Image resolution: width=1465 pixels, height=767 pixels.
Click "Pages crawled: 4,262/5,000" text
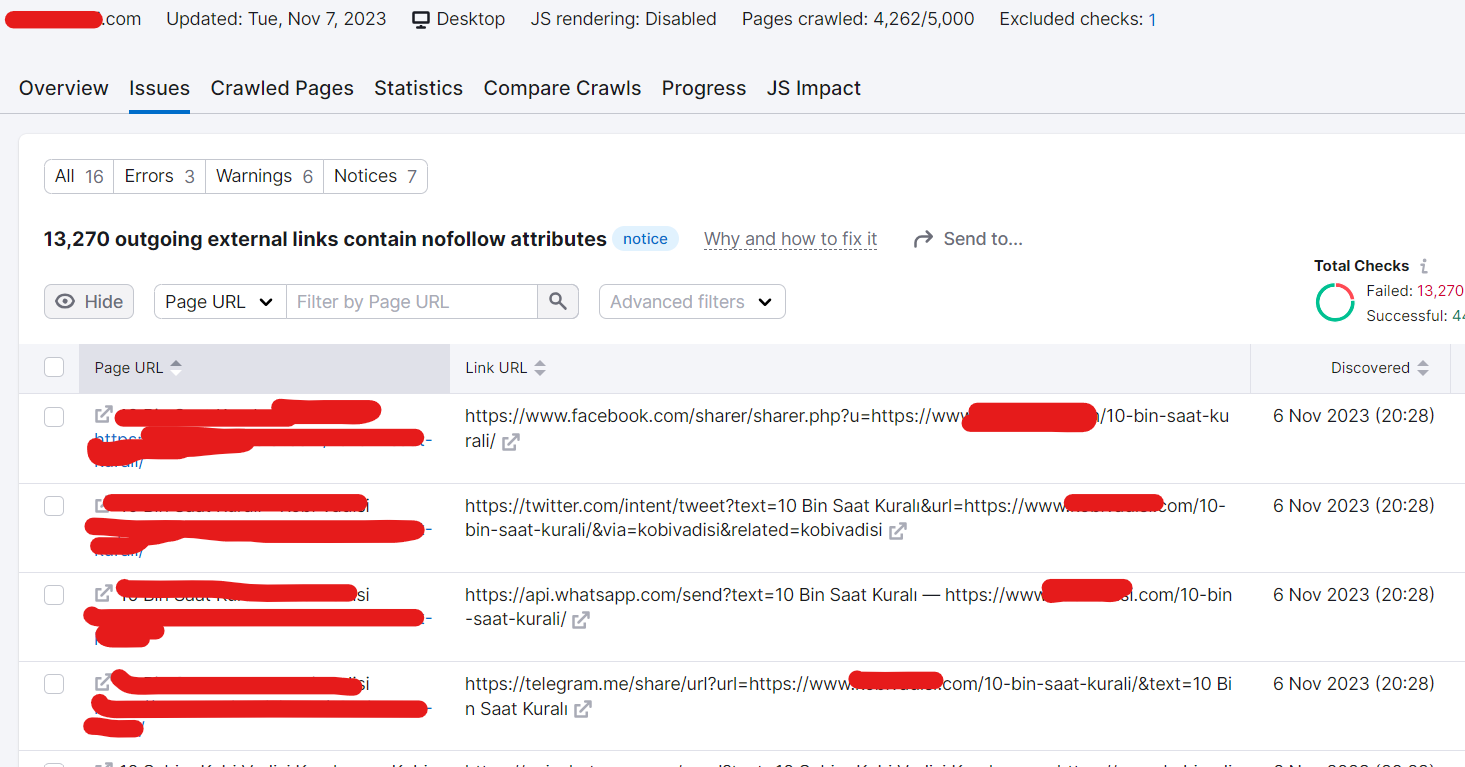[x=858, y=19]
